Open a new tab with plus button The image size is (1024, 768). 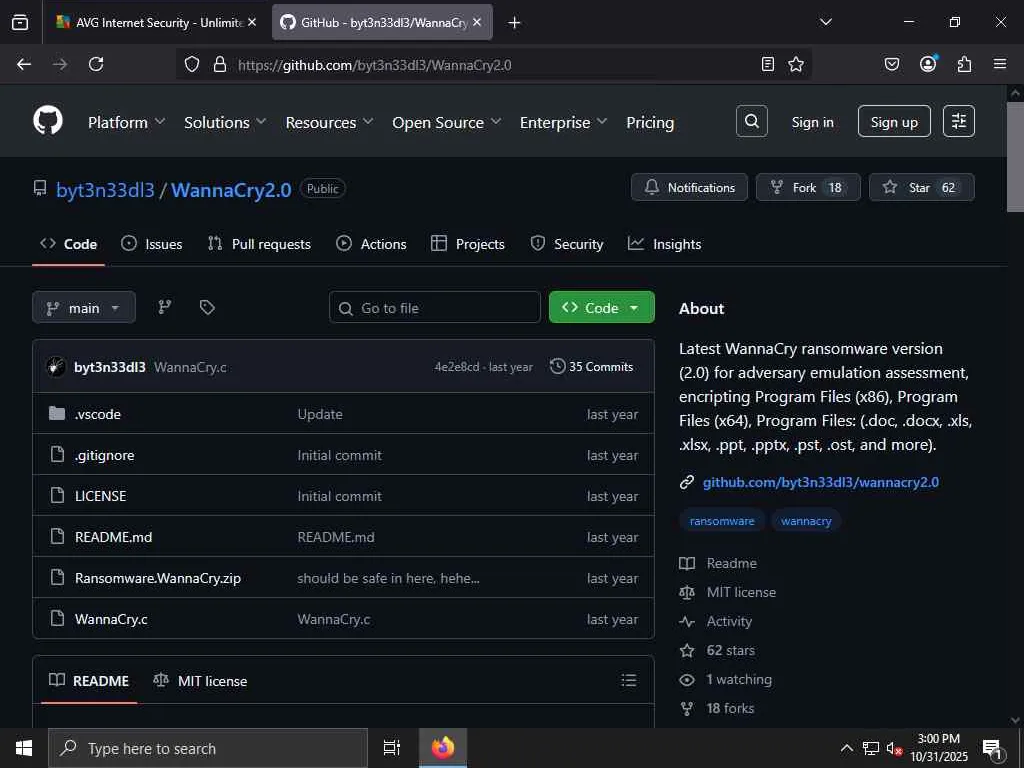click(514, 23)
